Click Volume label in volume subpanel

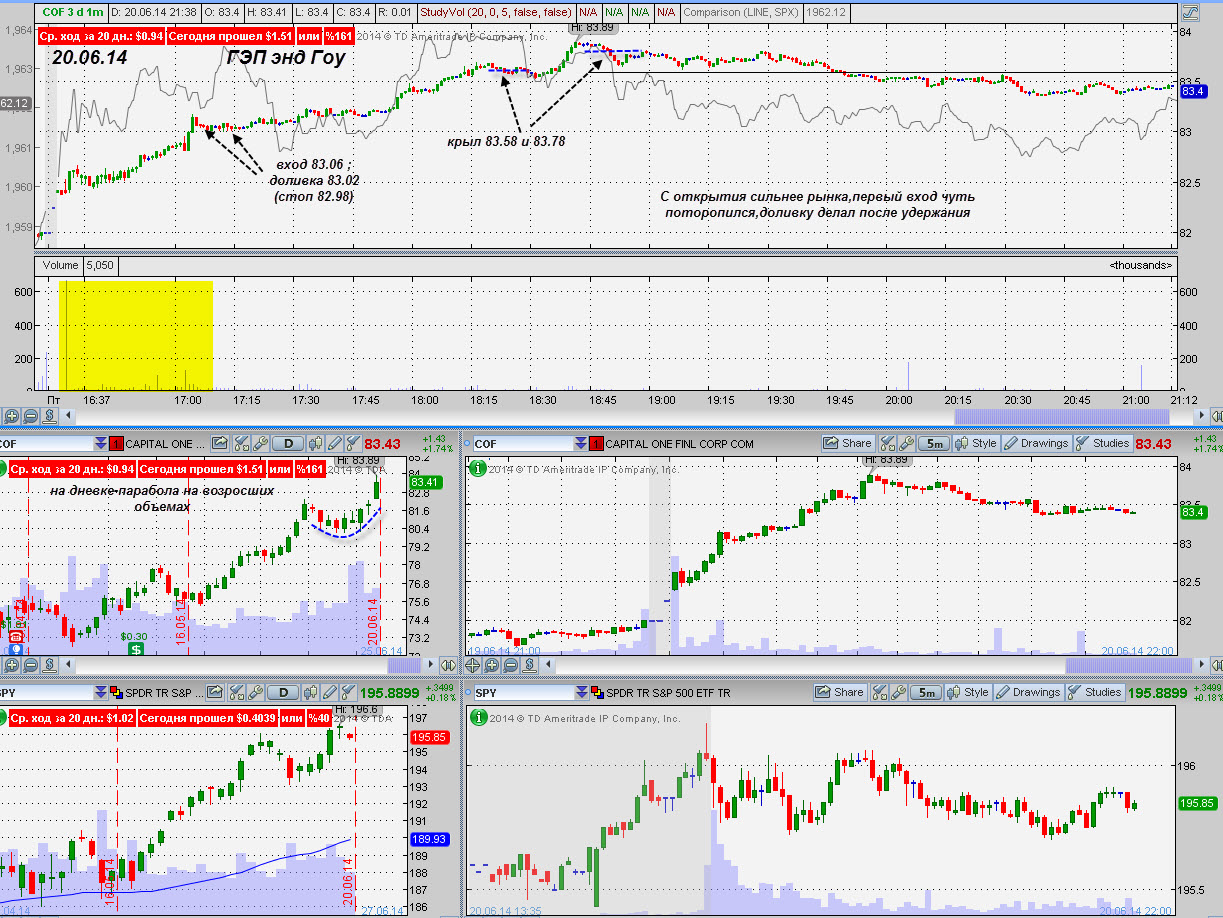(x=60, y=265)
